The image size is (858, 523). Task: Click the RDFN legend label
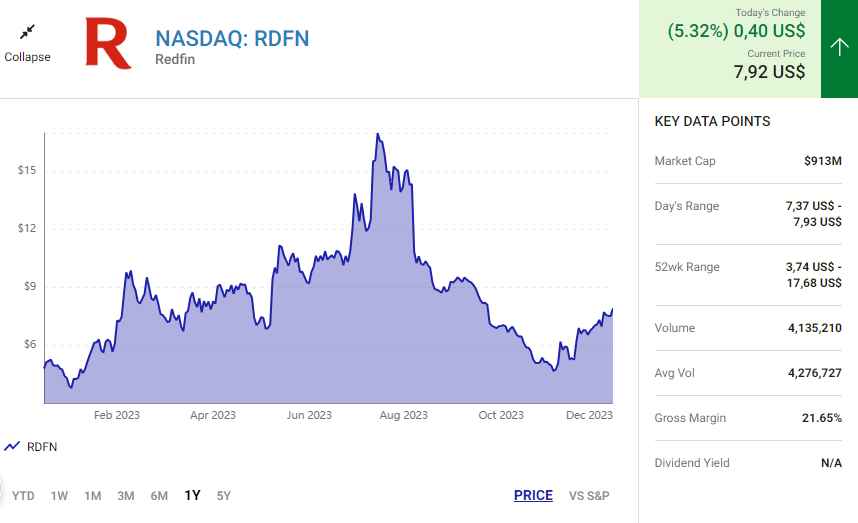42,447
